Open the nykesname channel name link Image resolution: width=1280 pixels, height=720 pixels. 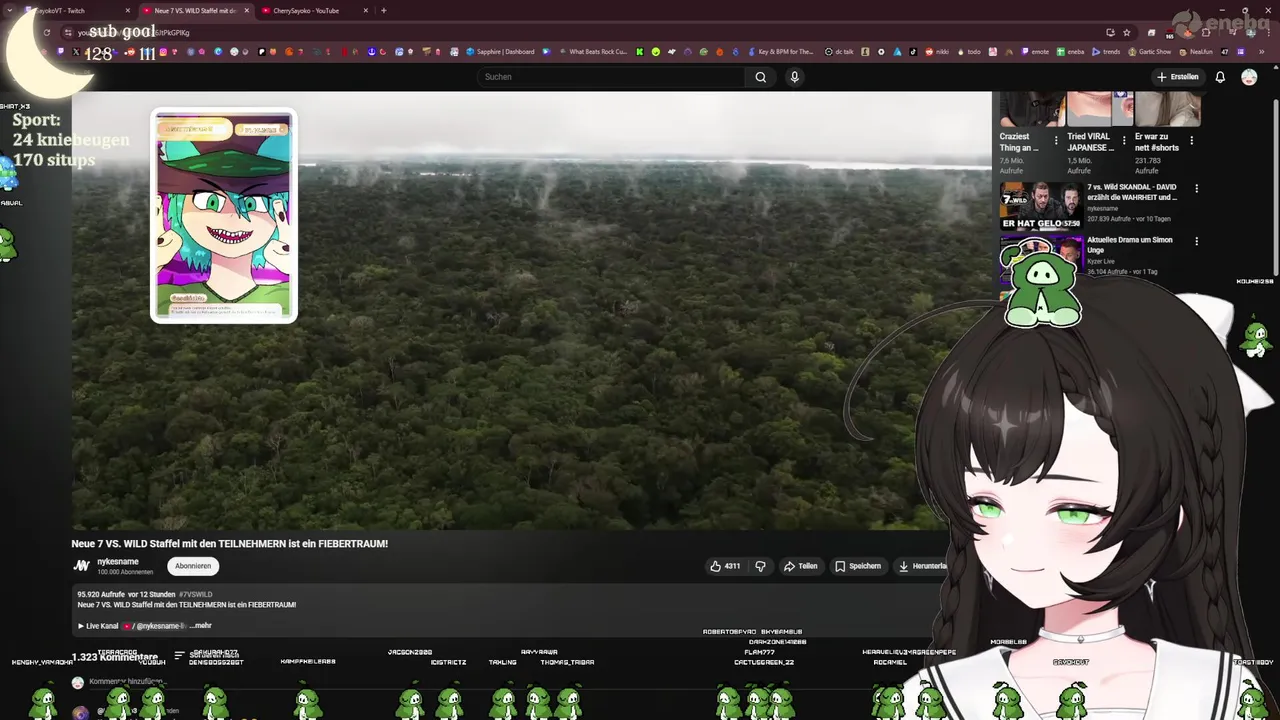click(x=118, y=562)
